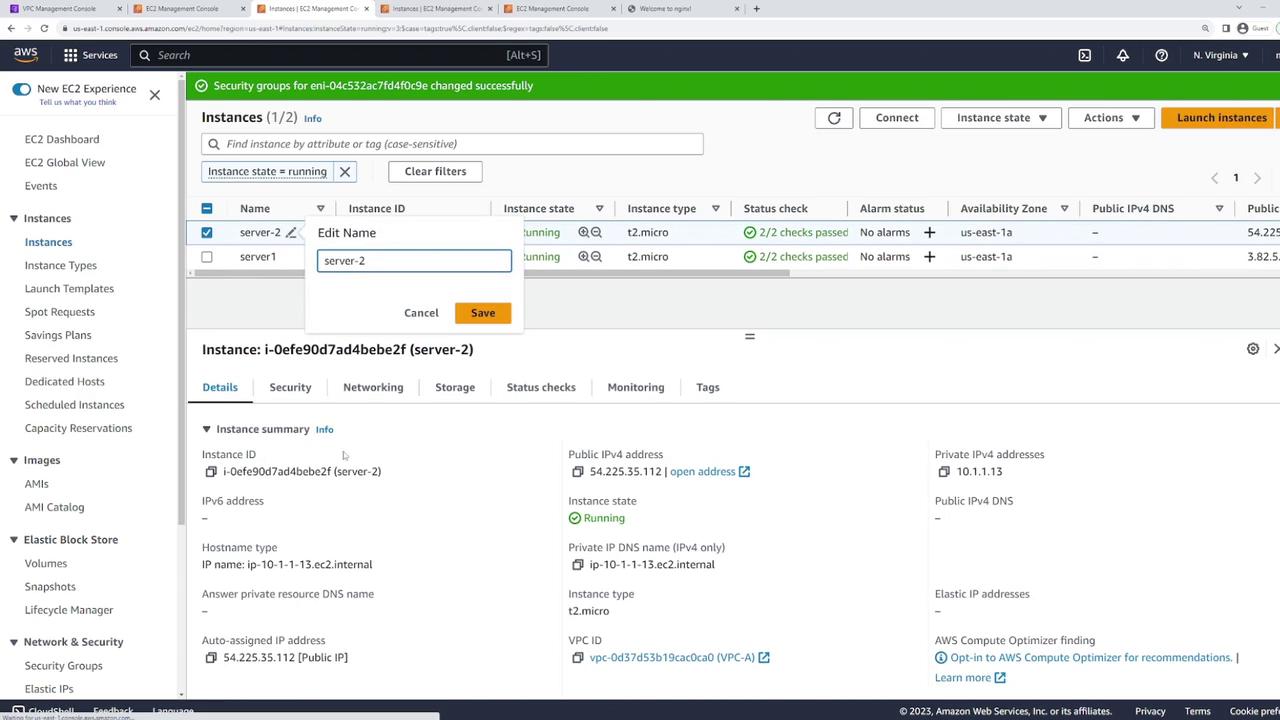The width and height of the screenshot is (1280, 720).
Task: Open the EC2 Dashboard link
Action: (x=62, y=140)
